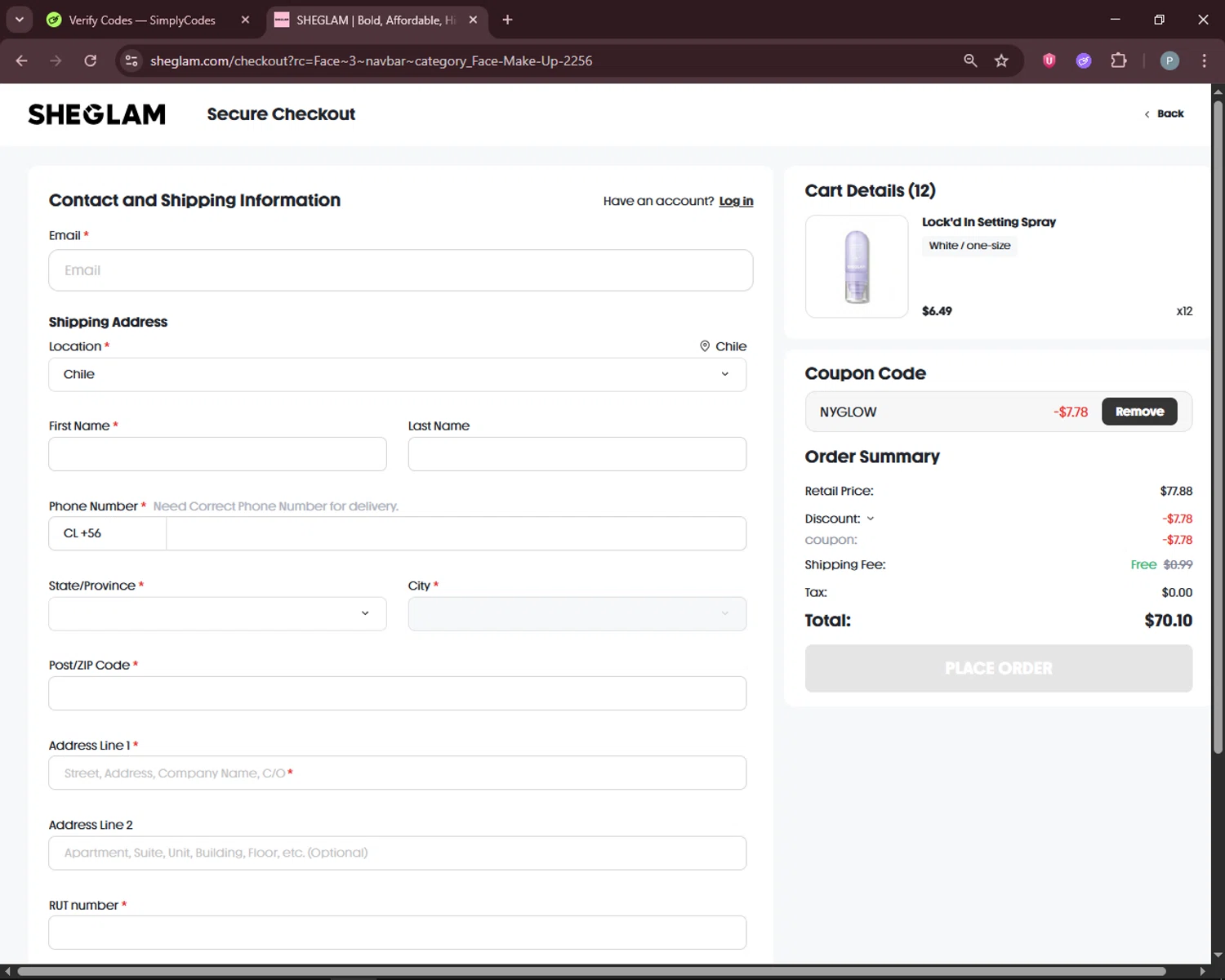1225x980 pixels.
Task: Open the CL +56 country code selector
Action: (x=107, y=533)
